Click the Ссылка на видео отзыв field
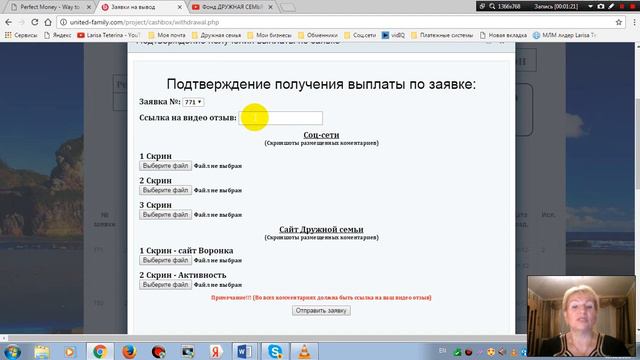 pos(281,118)
